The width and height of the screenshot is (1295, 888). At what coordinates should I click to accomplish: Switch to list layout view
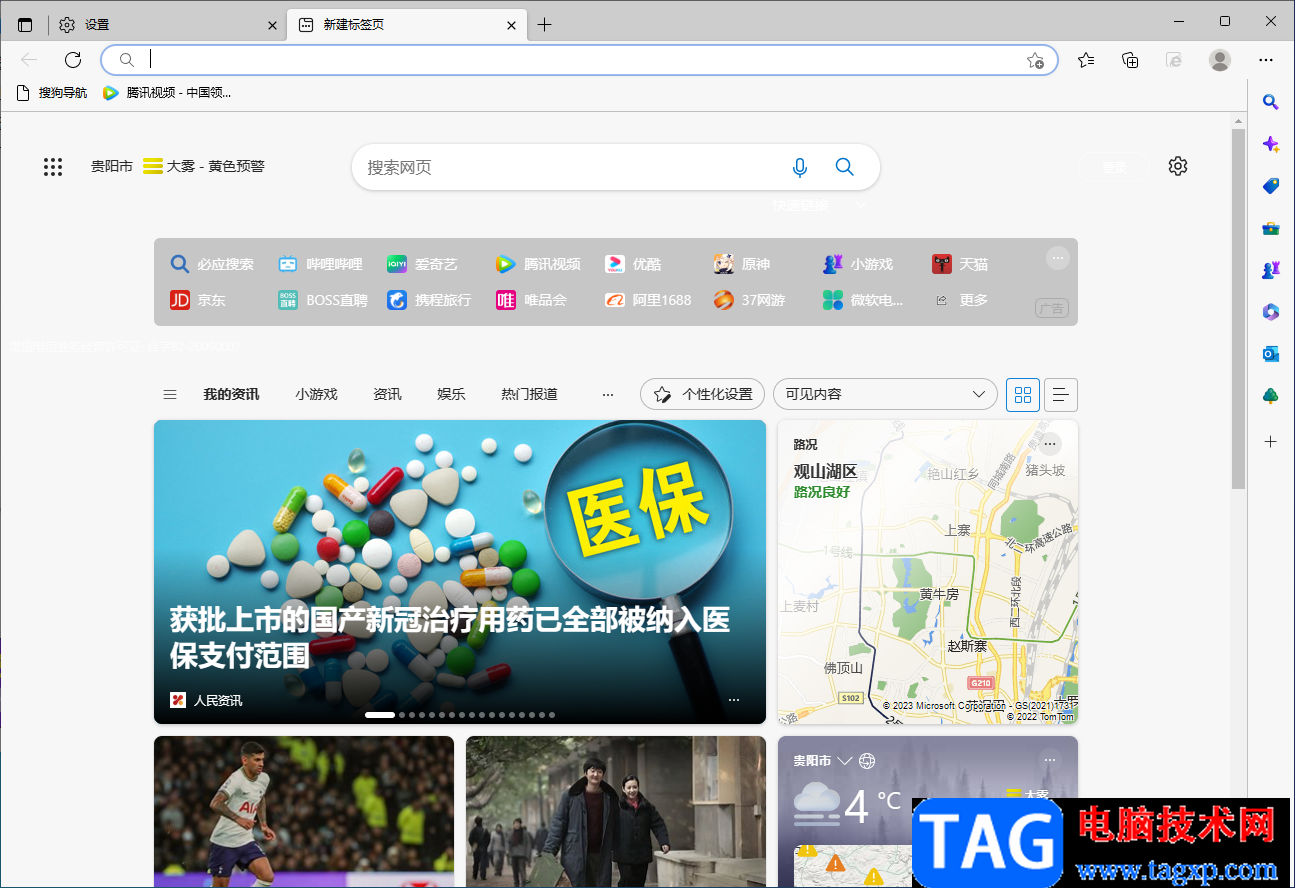click(x=1061, y=394)
